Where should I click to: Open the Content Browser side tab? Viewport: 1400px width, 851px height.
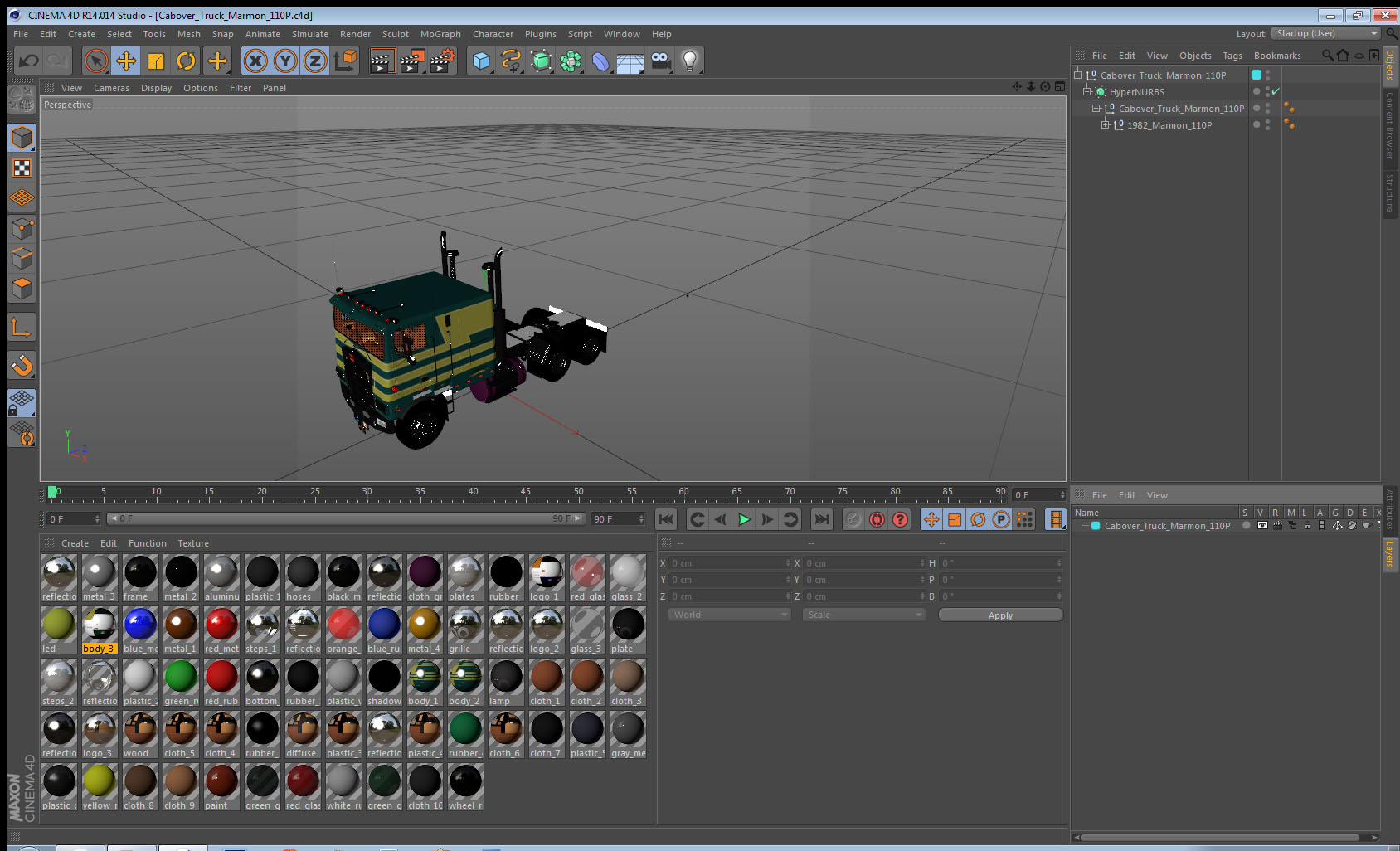tap(1390, 125)
